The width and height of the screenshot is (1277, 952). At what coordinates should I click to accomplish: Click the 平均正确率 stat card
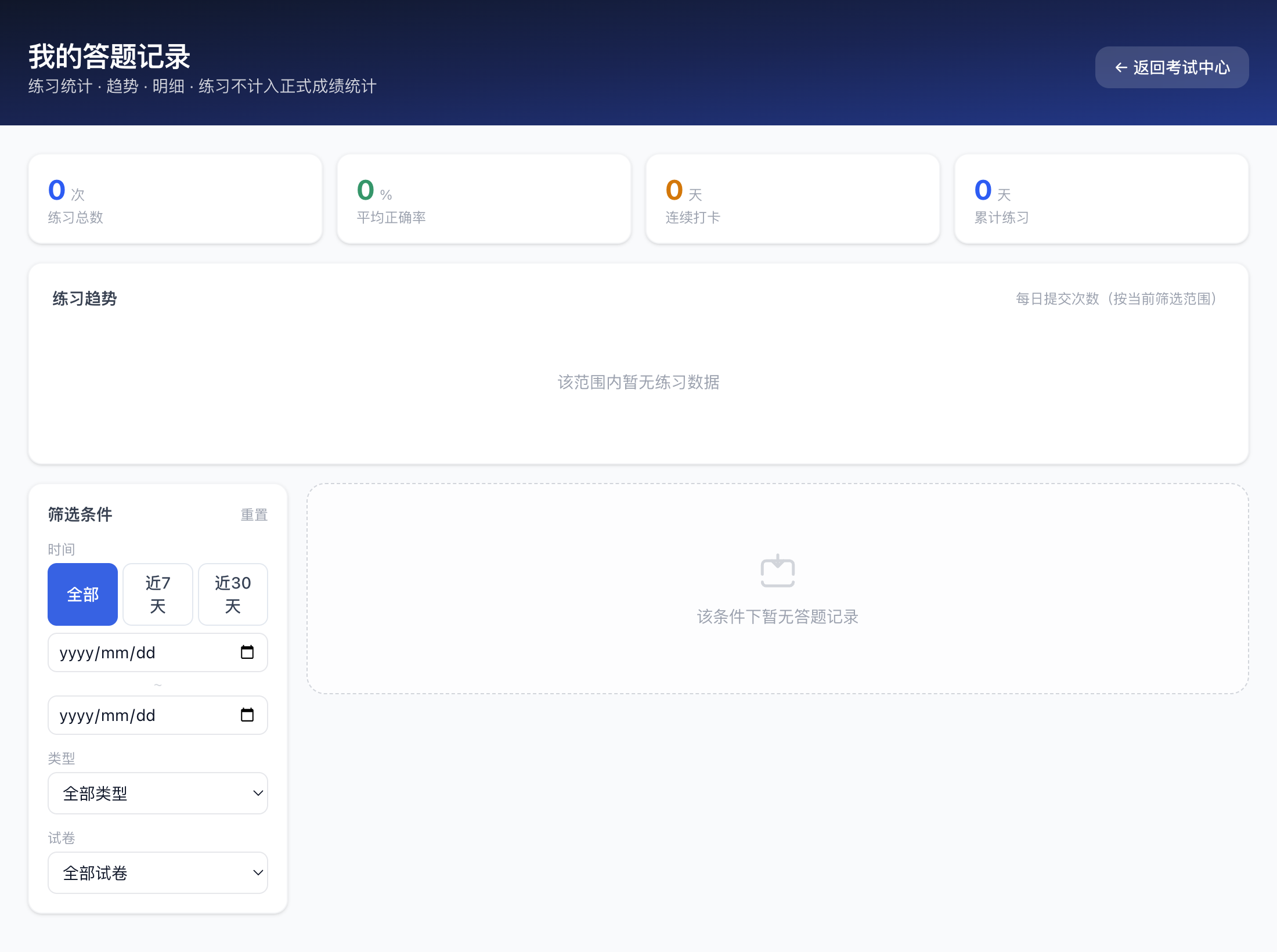point(484,199)
